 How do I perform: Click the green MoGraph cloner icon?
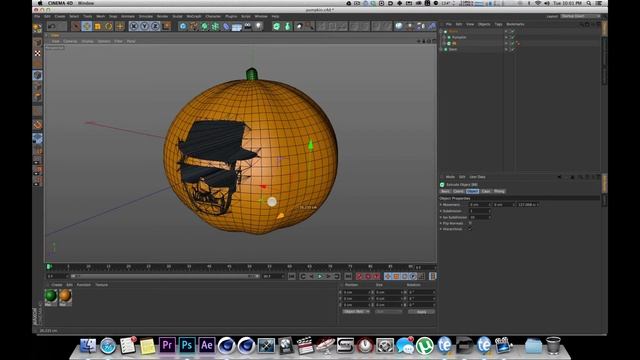point(277,26)
